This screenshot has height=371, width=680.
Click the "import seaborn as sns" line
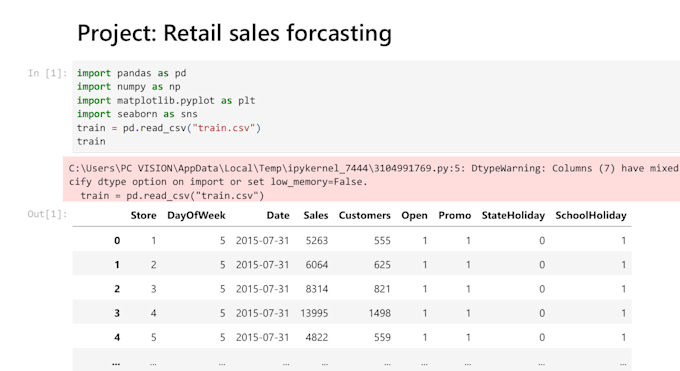coord(137,114)
